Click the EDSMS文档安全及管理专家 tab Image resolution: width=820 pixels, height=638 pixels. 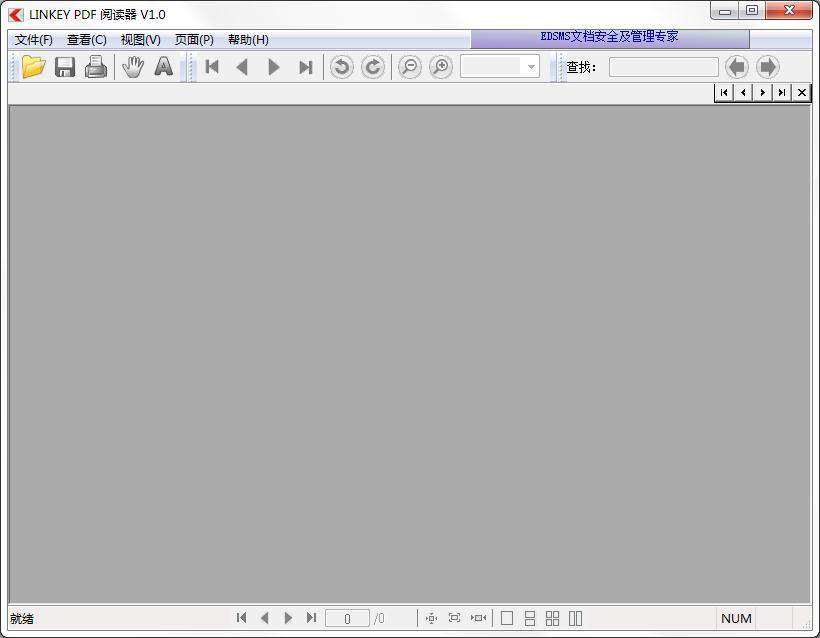coord(610,36)
